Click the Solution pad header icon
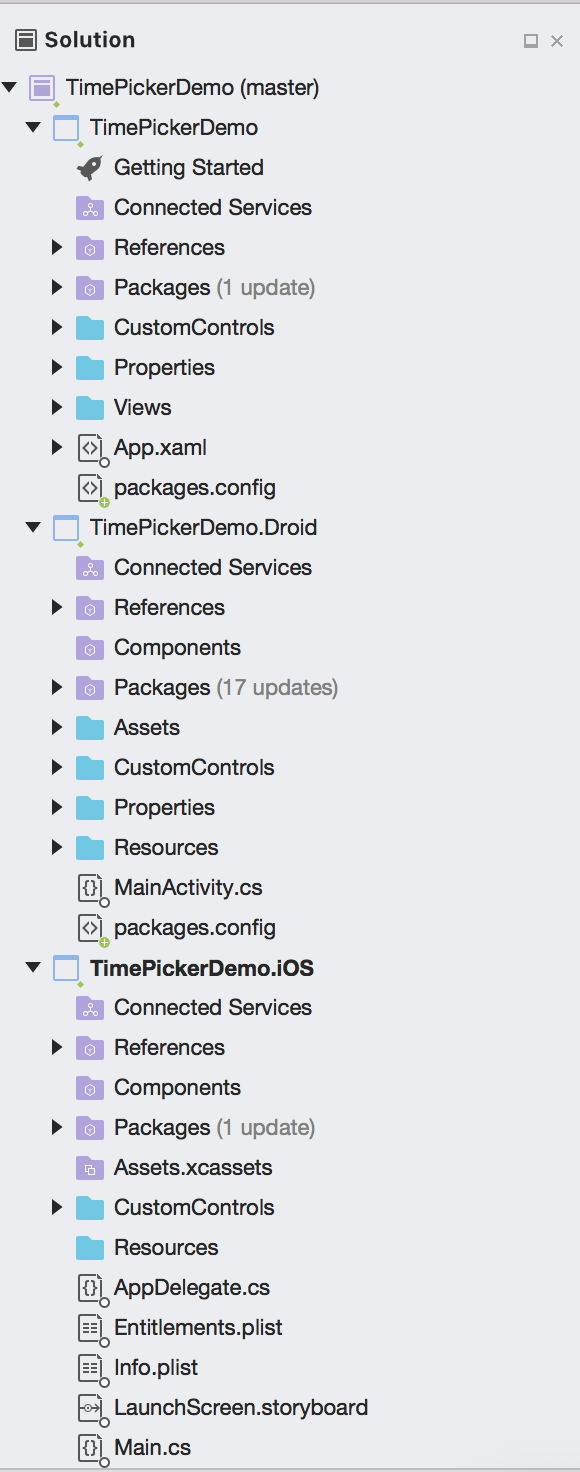 (x=26, y=40)
